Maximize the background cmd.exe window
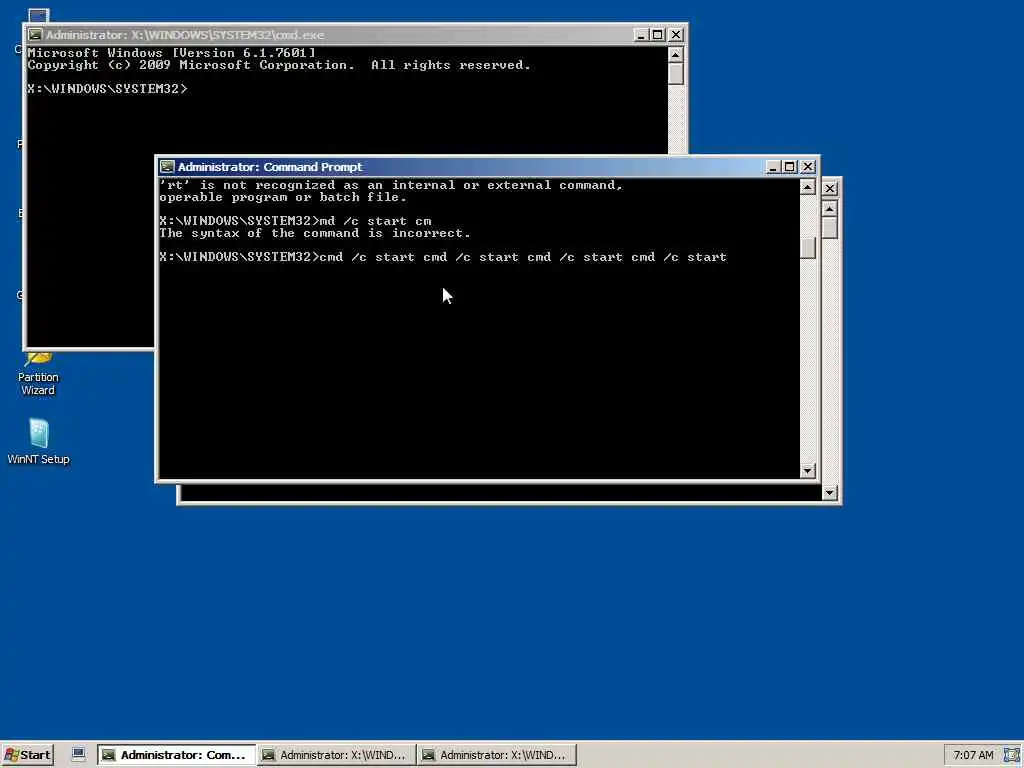 pos(658,35)
